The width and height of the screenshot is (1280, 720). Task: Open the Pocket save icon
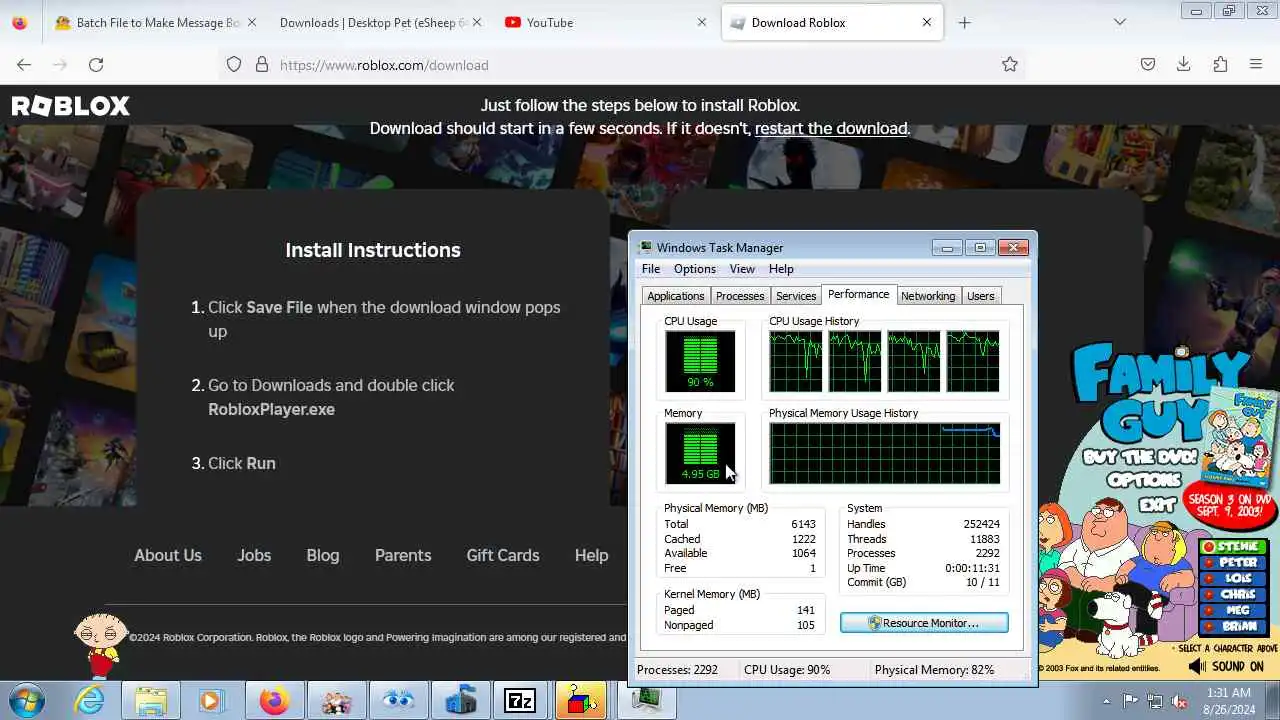point(1148,65)
